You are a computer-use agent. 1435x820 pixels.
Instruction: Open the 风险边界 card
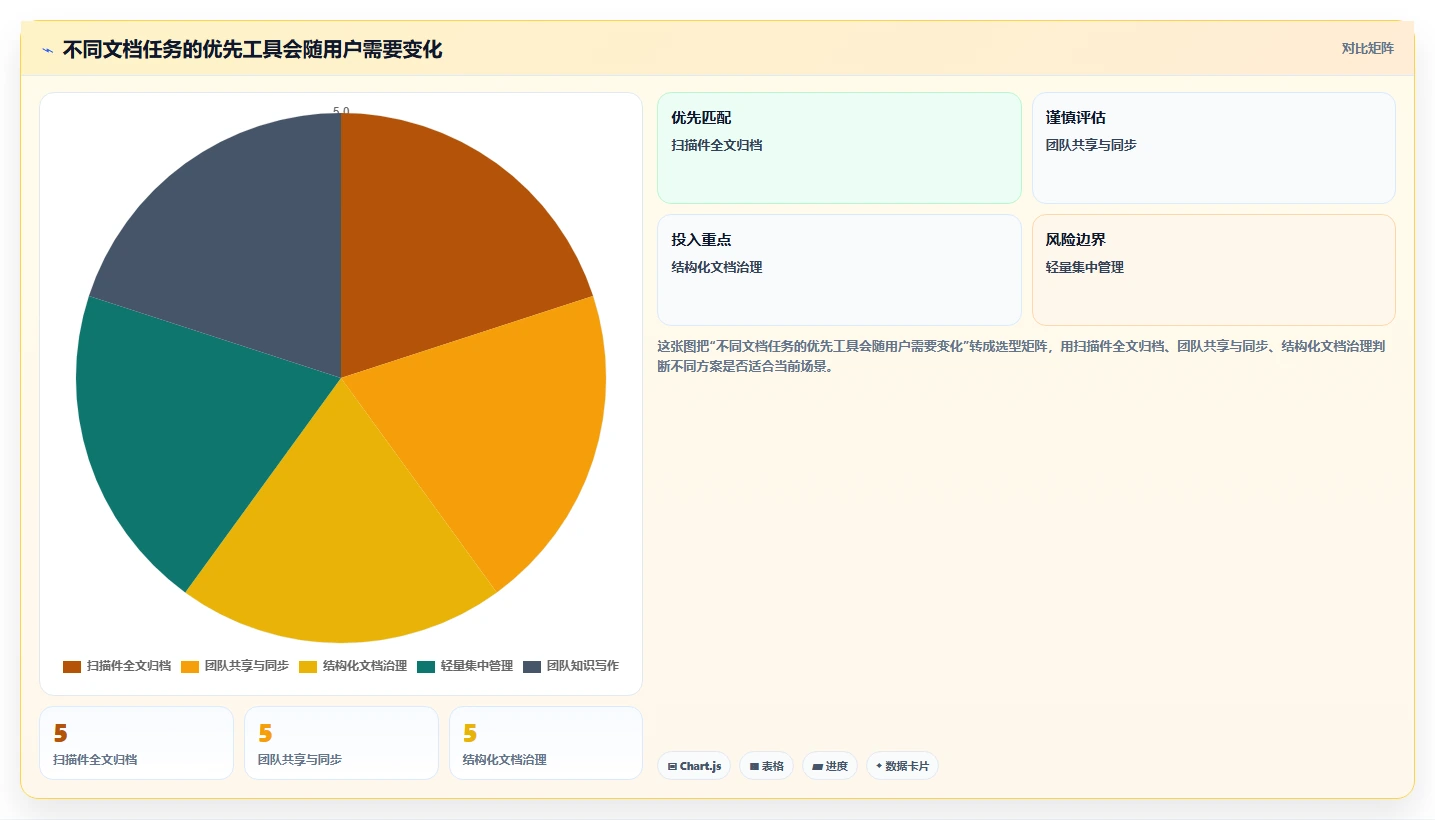1213,270
